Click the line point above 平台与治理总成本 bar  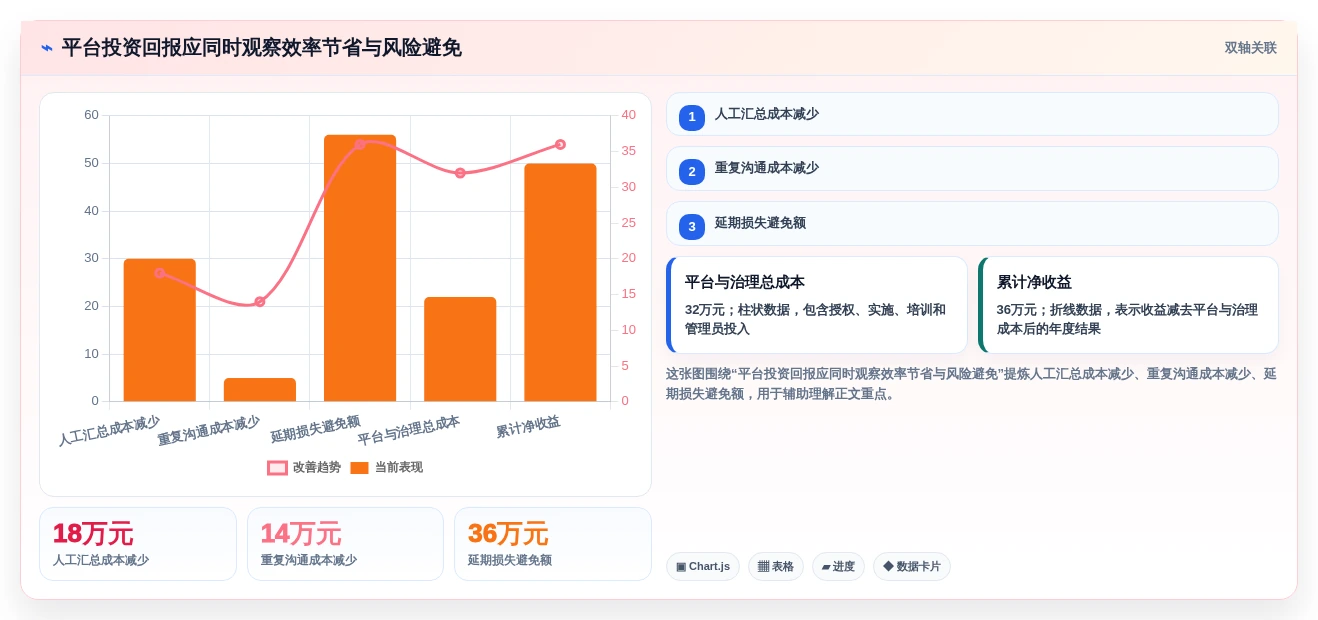pyautogui.click(x=460, y=173)
